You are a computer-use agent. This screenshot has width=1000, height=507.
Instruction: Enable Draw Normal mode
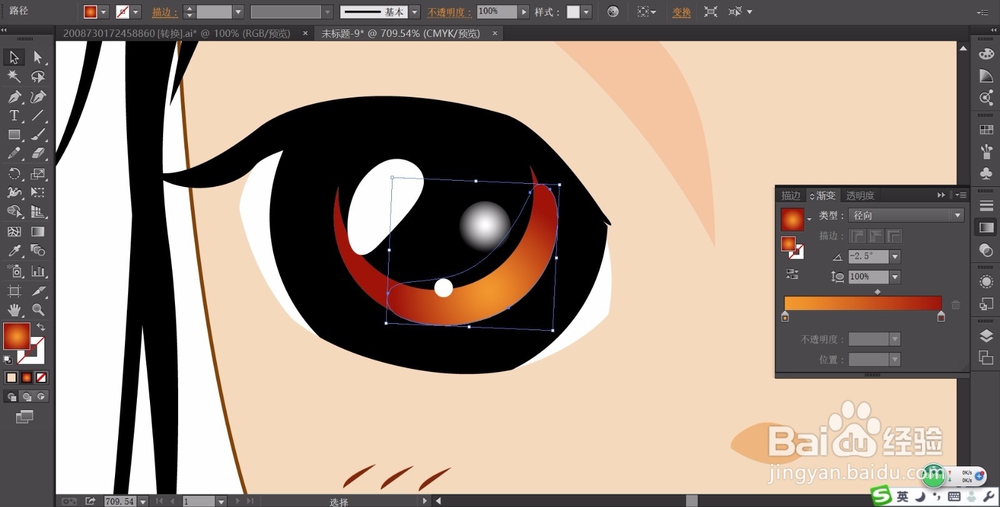coord(11,397)
